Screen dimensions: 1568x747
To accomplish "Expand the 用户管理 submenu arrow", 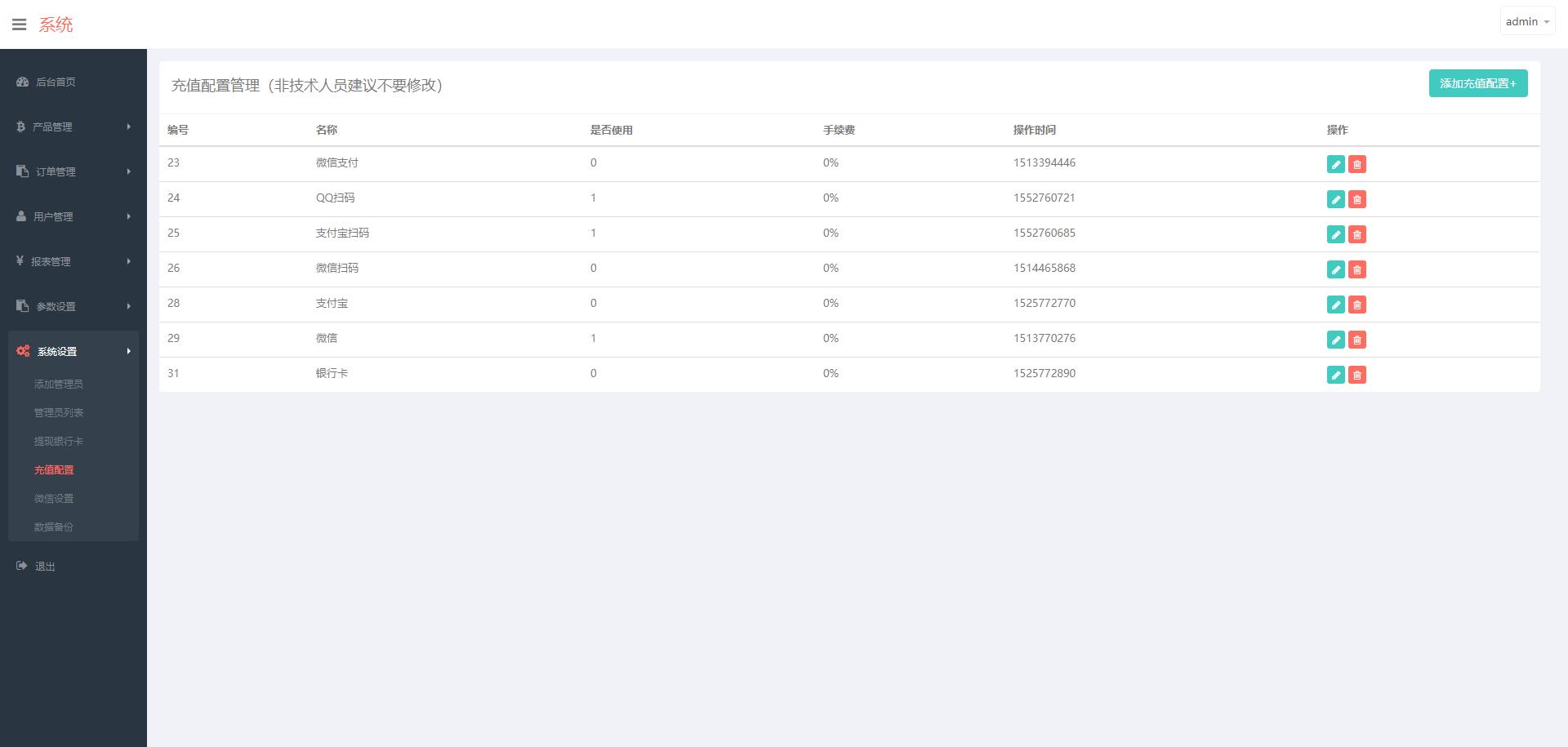I will coord(129,216).
